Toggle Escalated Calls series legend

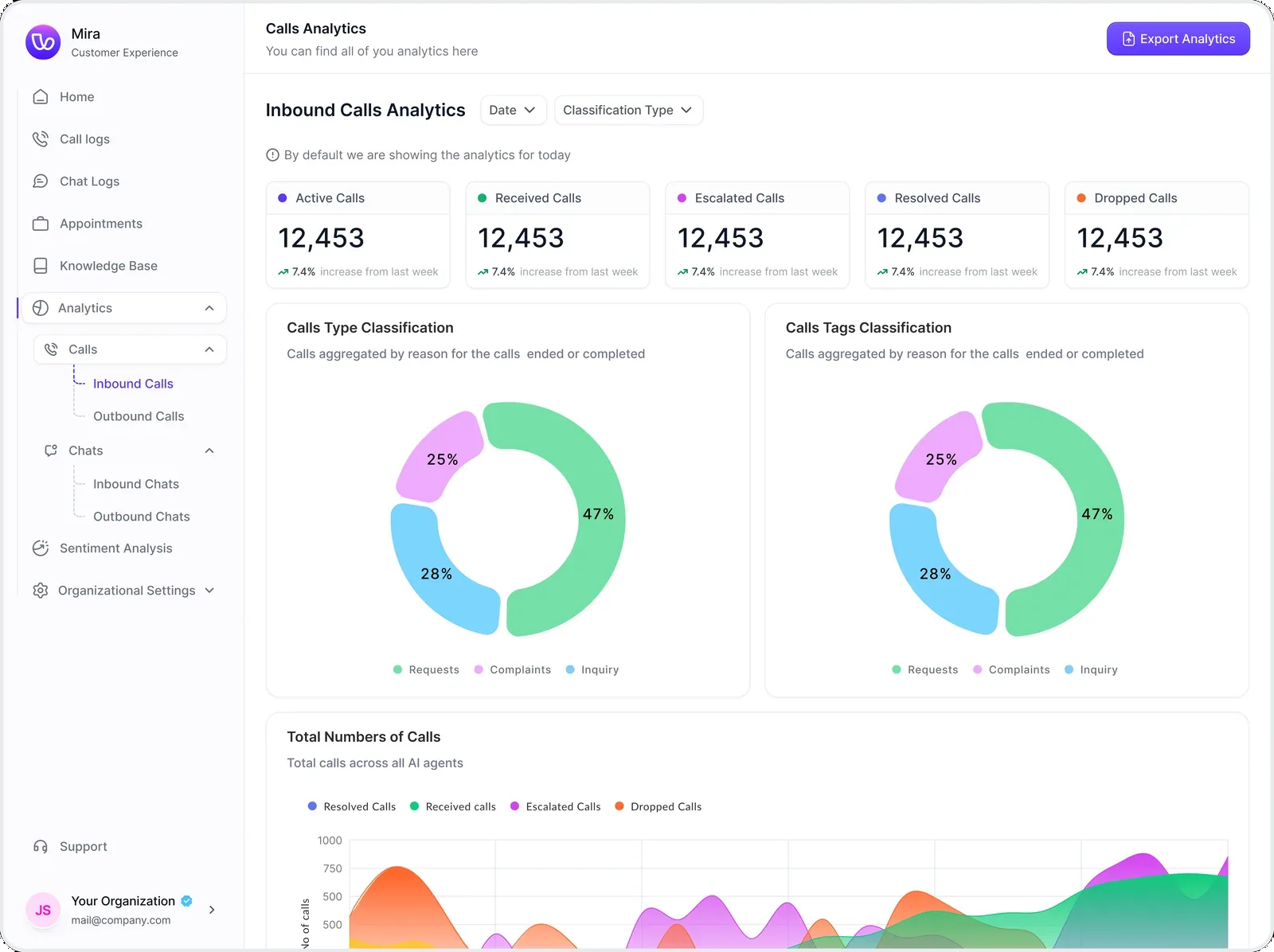click(x=556, y=807)
